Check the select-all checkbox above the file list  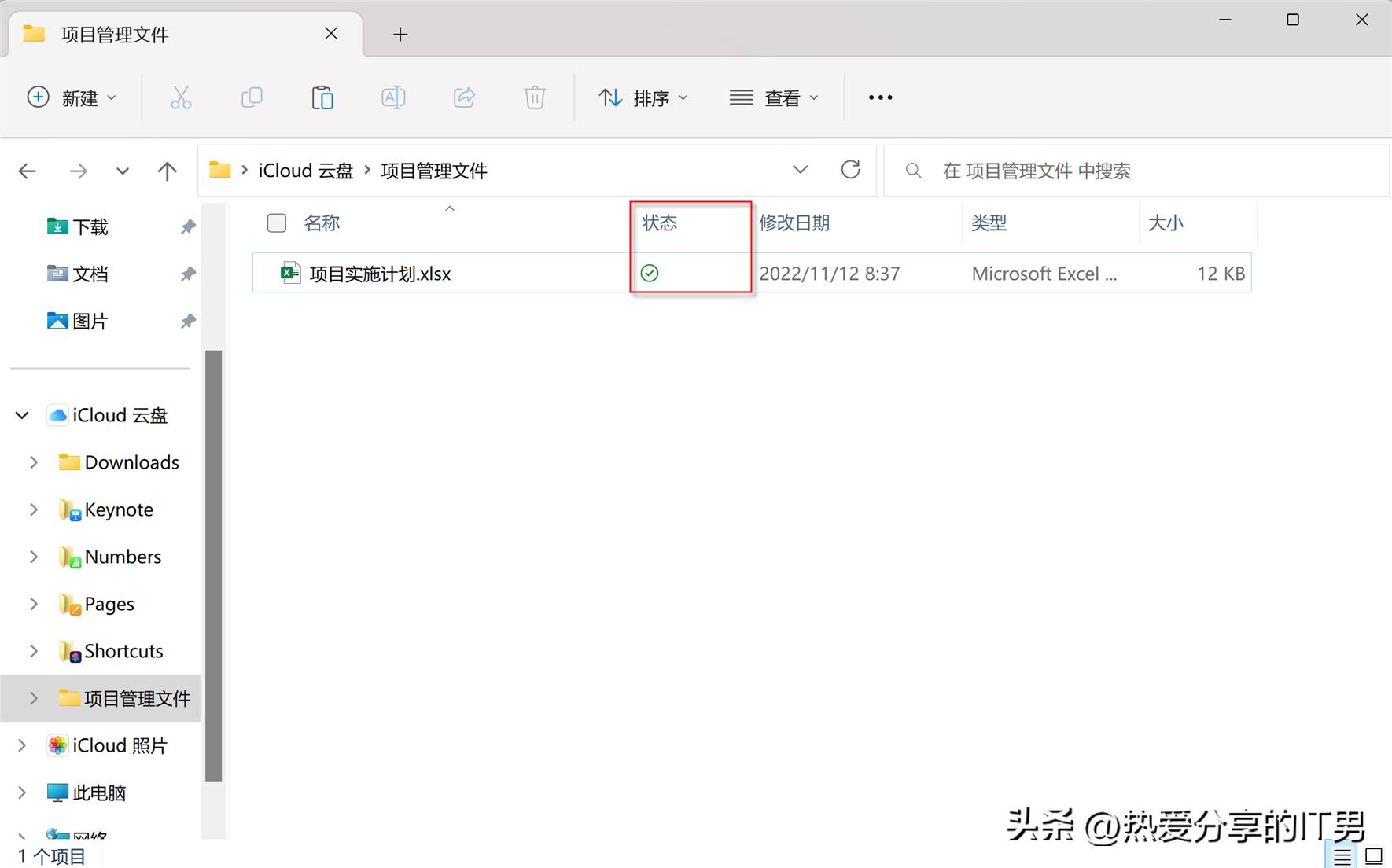pos(276,223)
